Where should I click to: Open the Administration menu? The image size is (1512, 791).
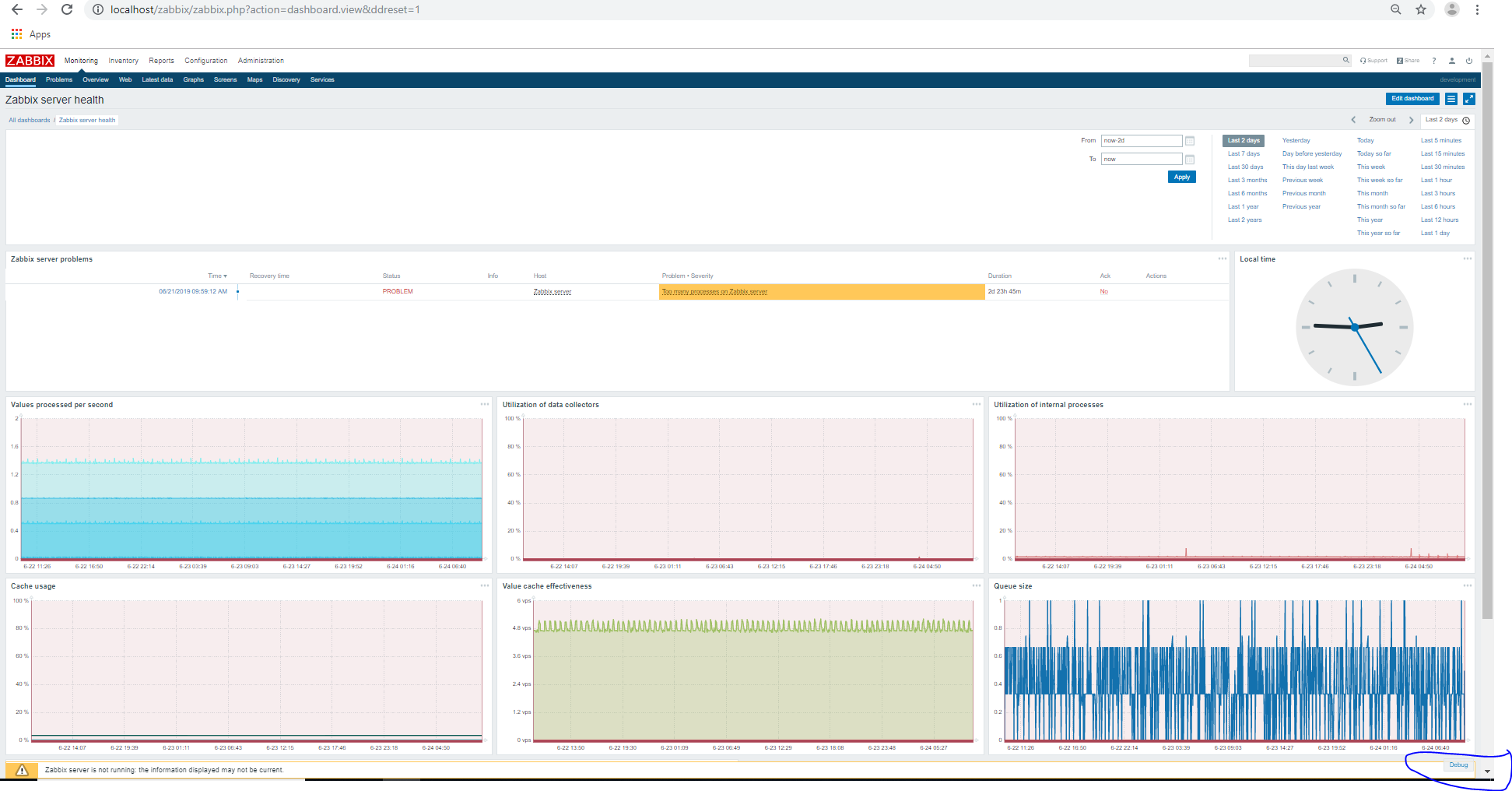(261, 61)
